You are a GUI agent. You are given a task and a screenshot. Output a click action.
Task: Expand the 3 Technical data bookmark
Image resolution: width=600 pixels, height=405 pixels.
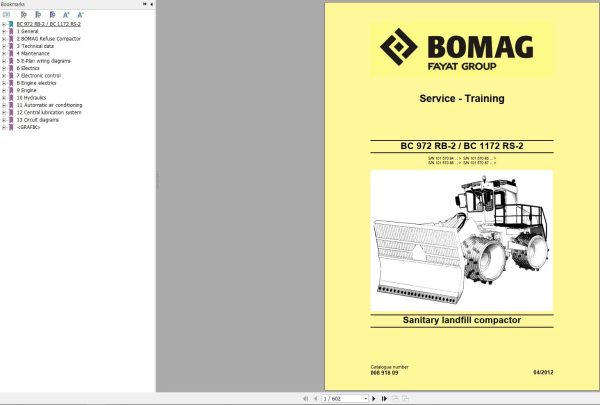click(x=4, y=46)
